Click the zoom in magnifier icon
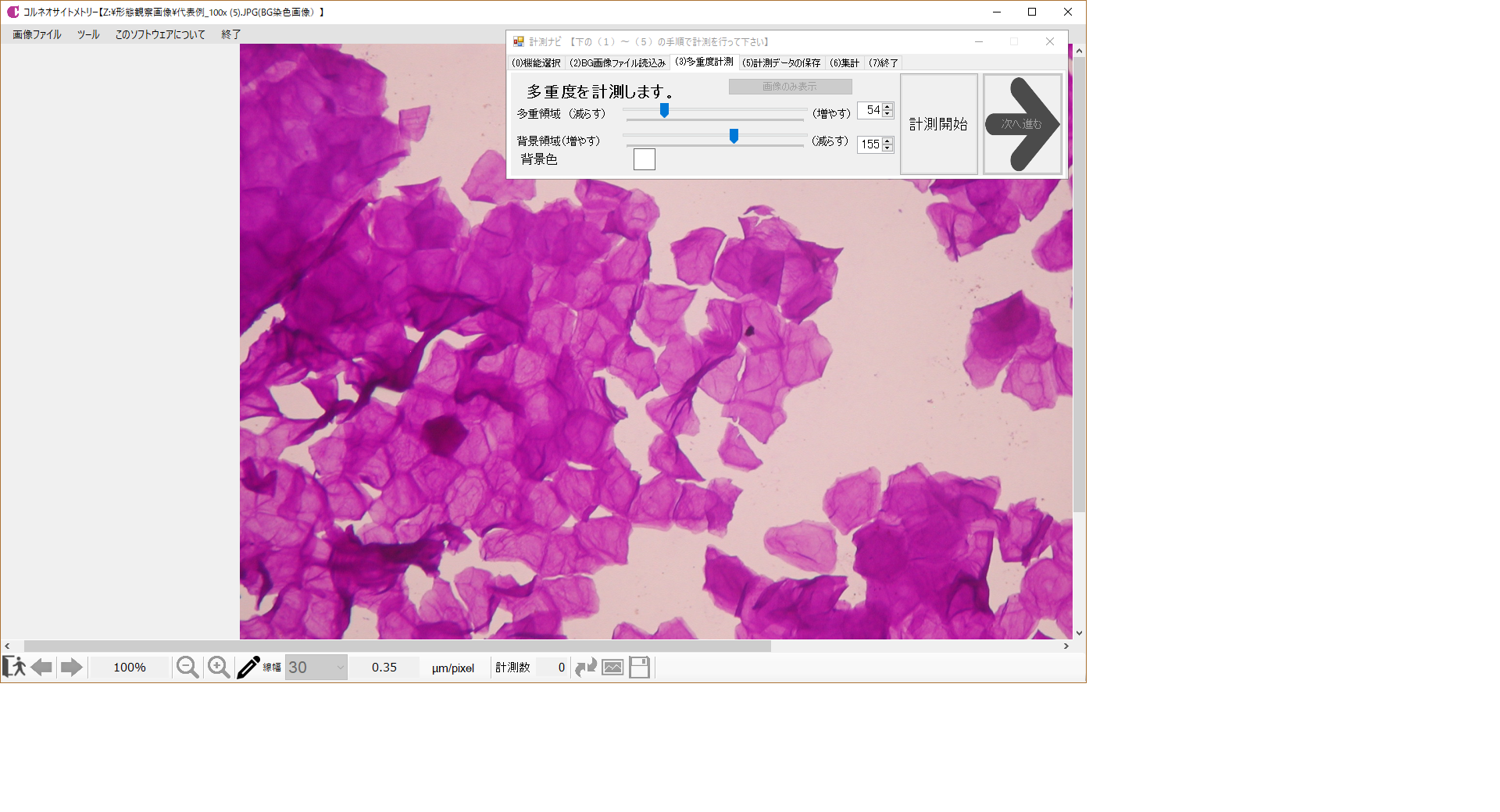 [x=219, y=667]
